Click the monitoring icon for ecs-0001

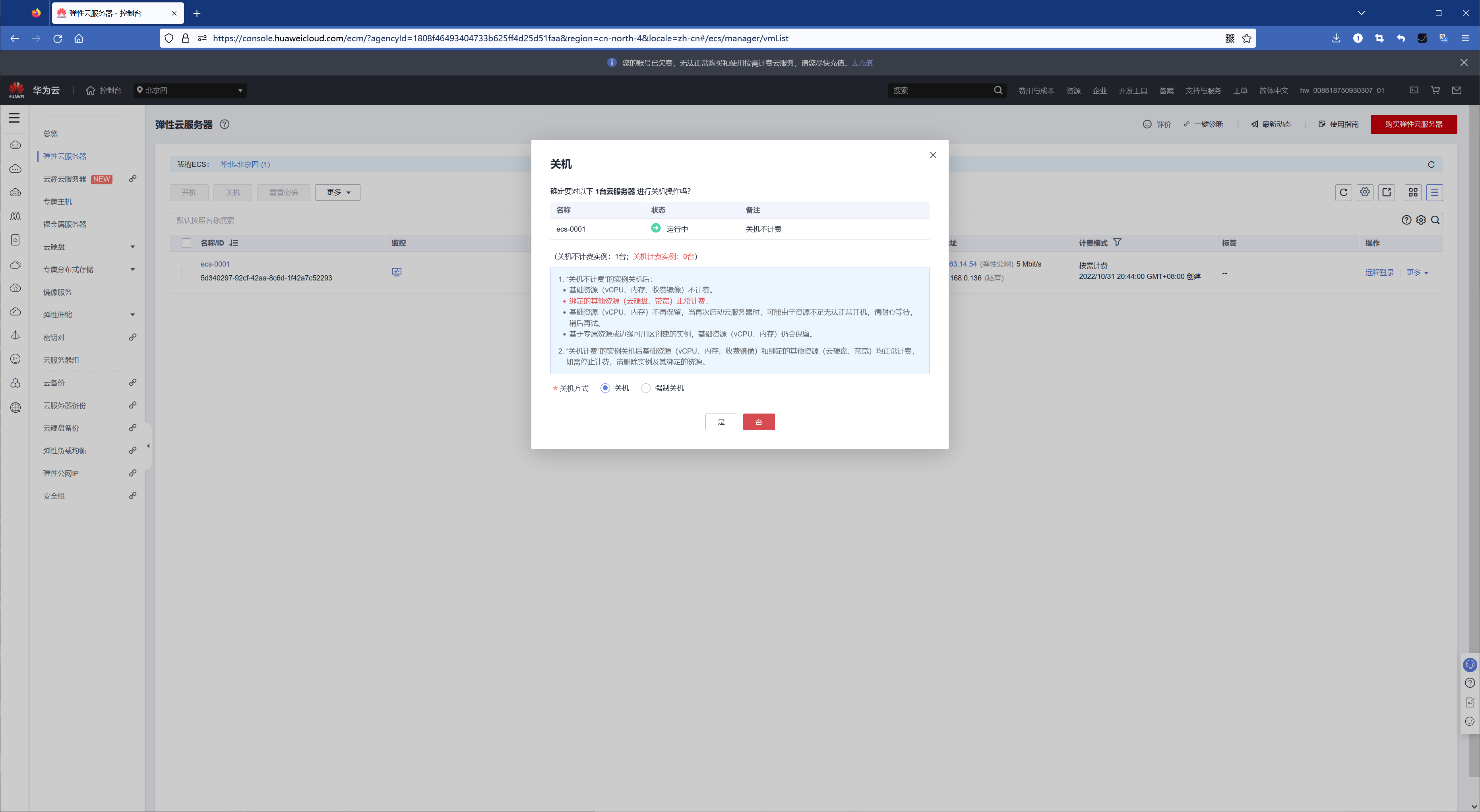(397, 272)
